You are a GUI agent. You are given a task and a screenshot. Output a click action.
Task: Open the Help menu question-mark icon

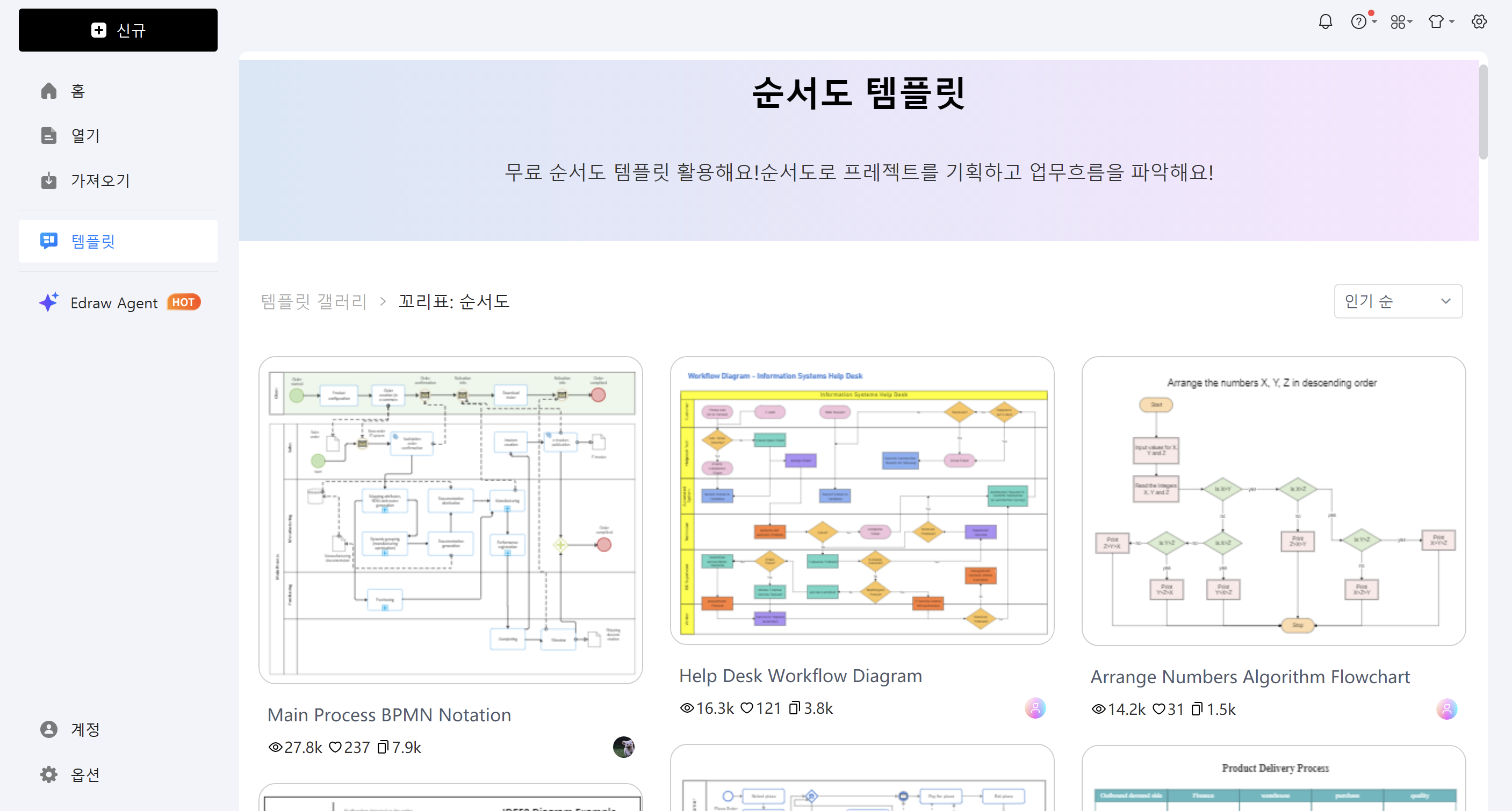(x=1359, y=21)
